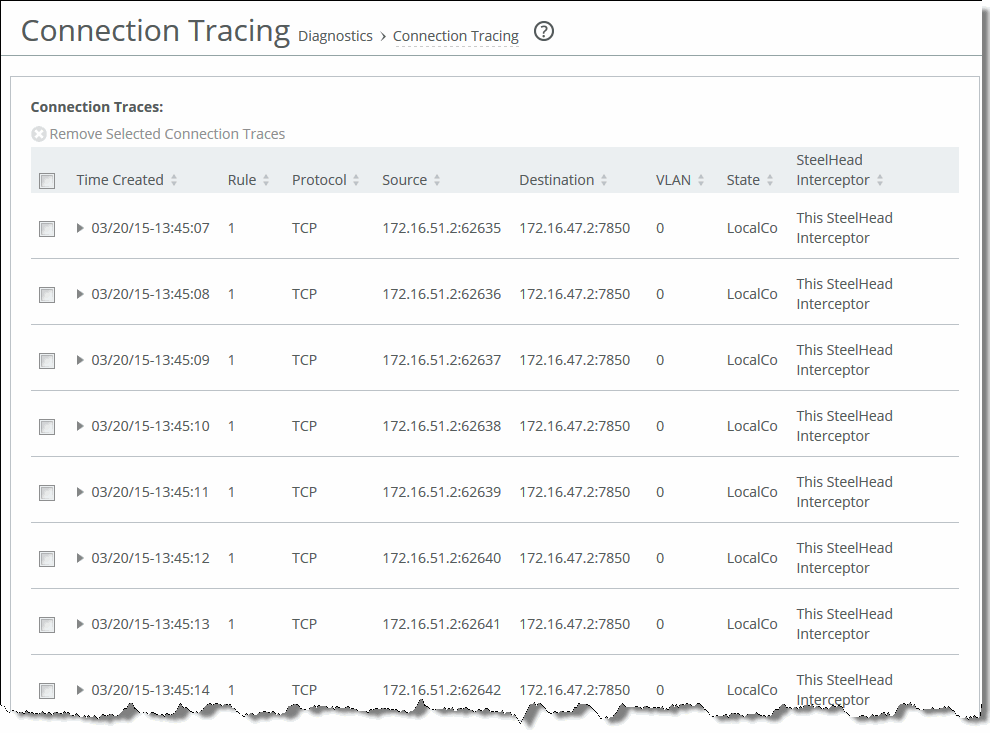Click Connection Tracing in the breadcrumb
Viewport: 990px width, 733px height.
(455, 35)
